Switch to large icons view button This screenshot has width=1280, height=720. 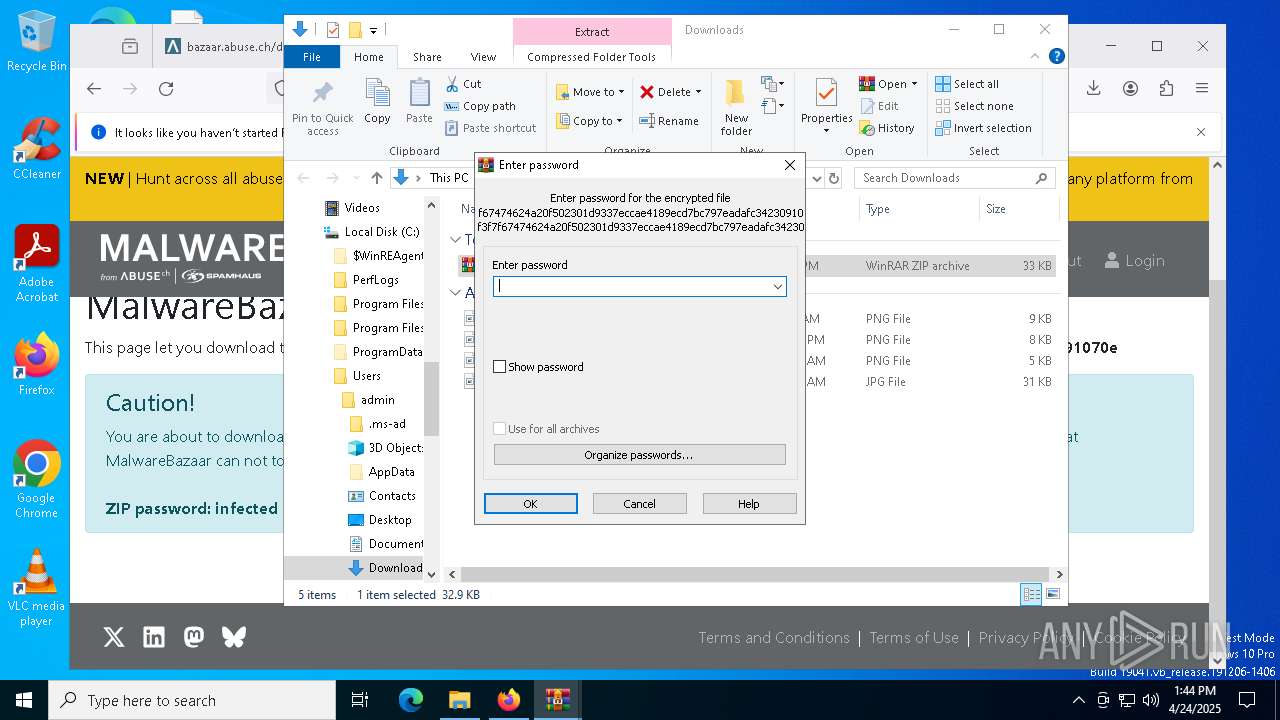pyautogui.click(x=1053, y=595)
